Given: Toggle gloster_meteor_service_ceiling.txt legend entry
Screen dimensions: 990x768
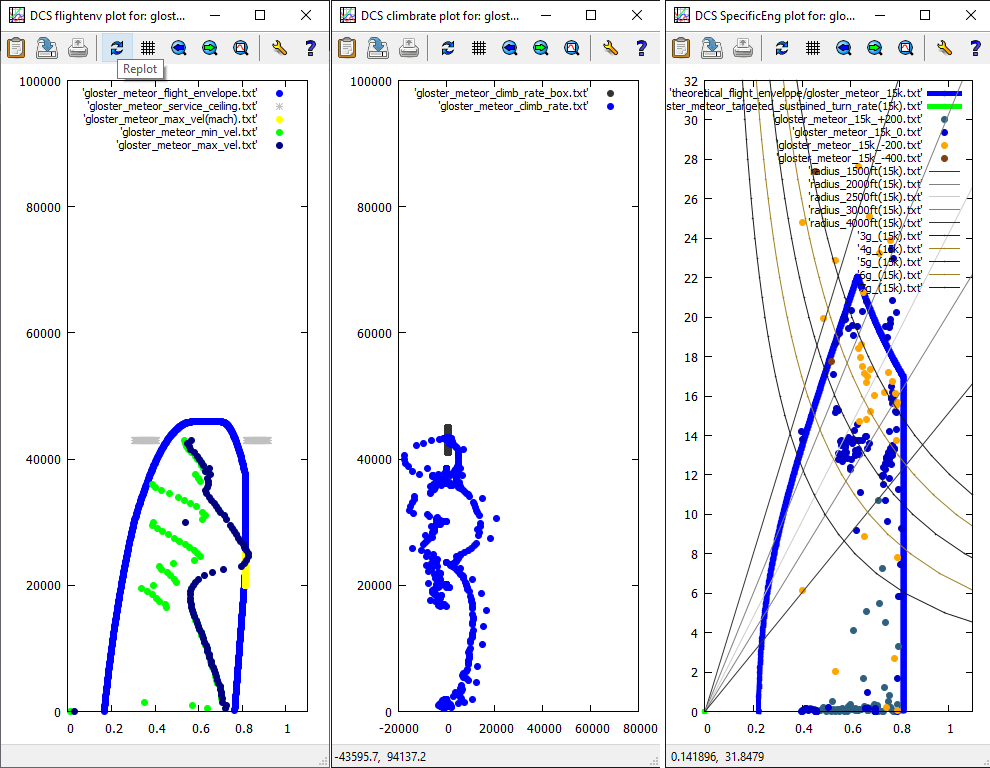Looking at the screenshot, I should pos(172,106).
